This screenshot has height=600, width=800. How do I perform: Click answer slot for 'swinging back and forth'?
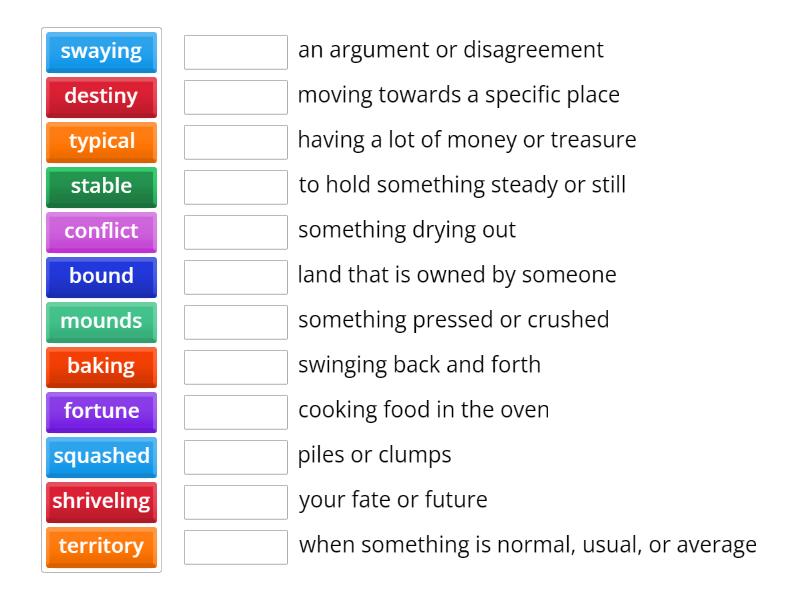click(x=236, y=367)
